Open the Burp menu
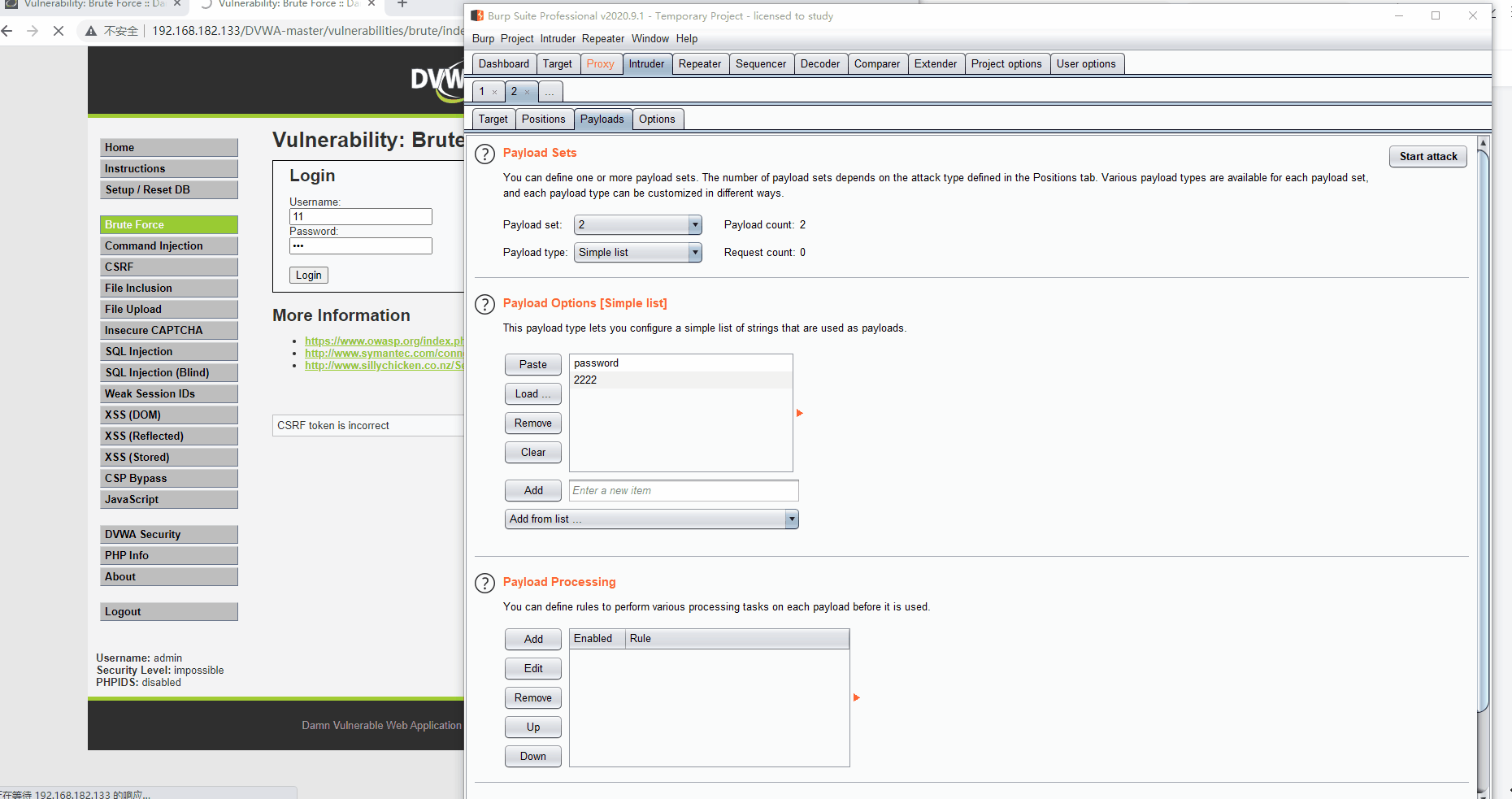The width and height of the screenshot is (1512, 799). (x=483, y=39)
